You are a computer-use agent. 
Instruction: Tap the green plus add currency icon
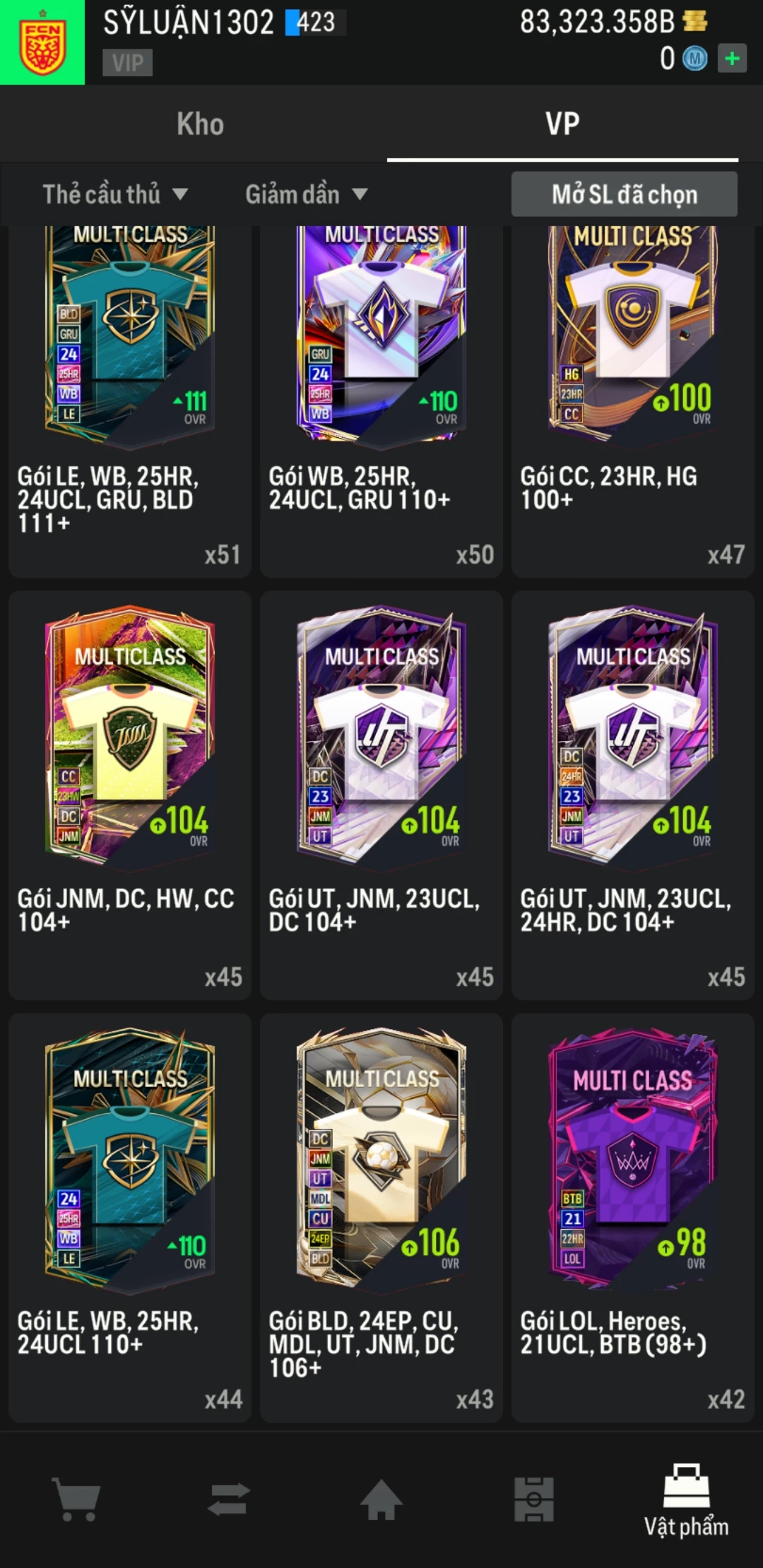pos(732,59)
